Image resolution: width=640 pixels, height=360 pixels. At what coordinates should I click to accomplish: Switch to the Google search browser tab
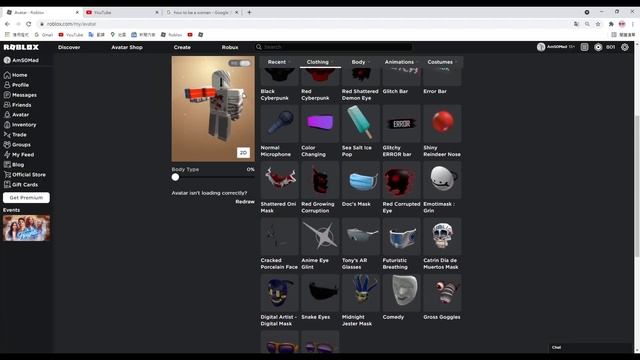tap(202, 13)
